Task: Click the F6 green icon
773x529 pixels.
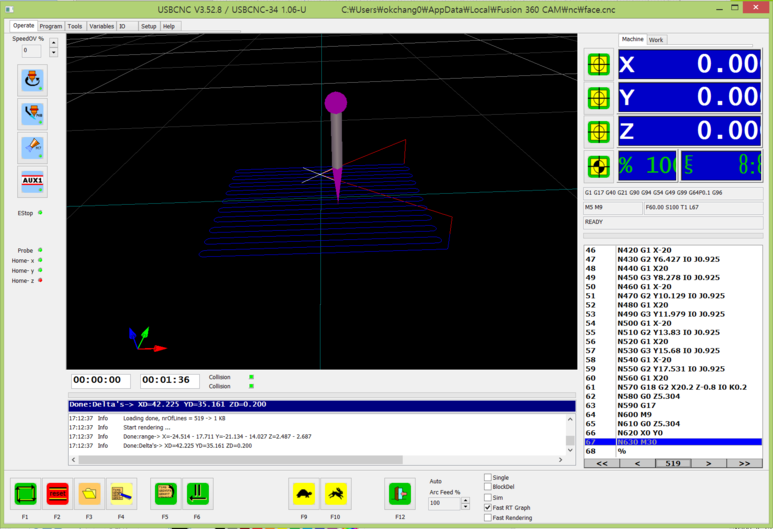Action: tap(197, 494)
